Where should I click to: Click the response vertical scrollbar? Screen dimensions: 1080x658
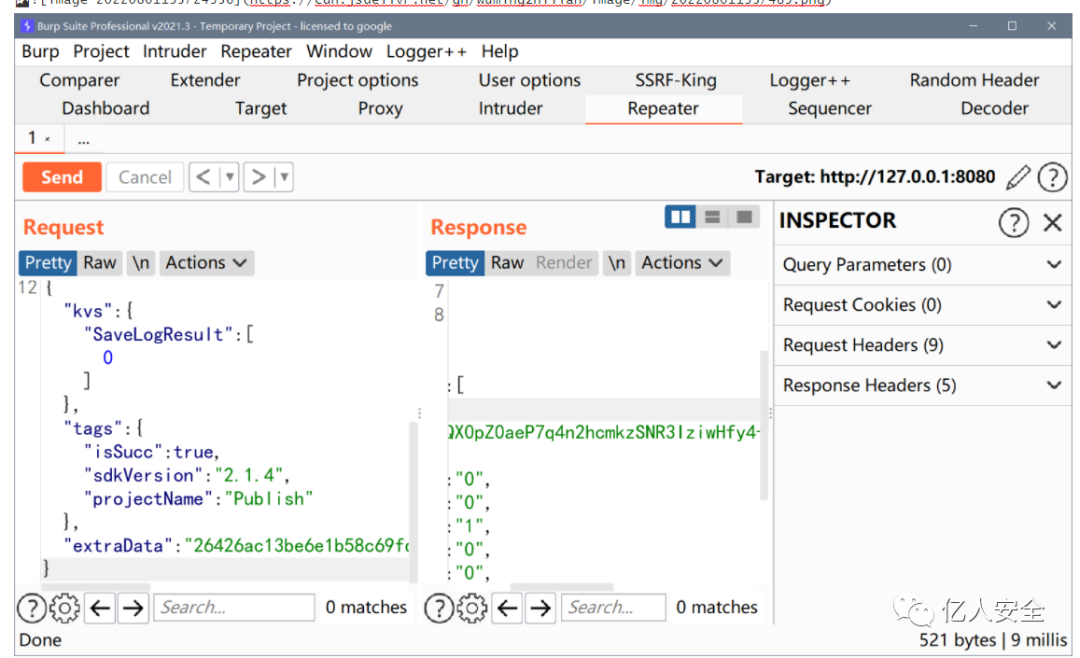pyautogui.click(x=764, y=425)
